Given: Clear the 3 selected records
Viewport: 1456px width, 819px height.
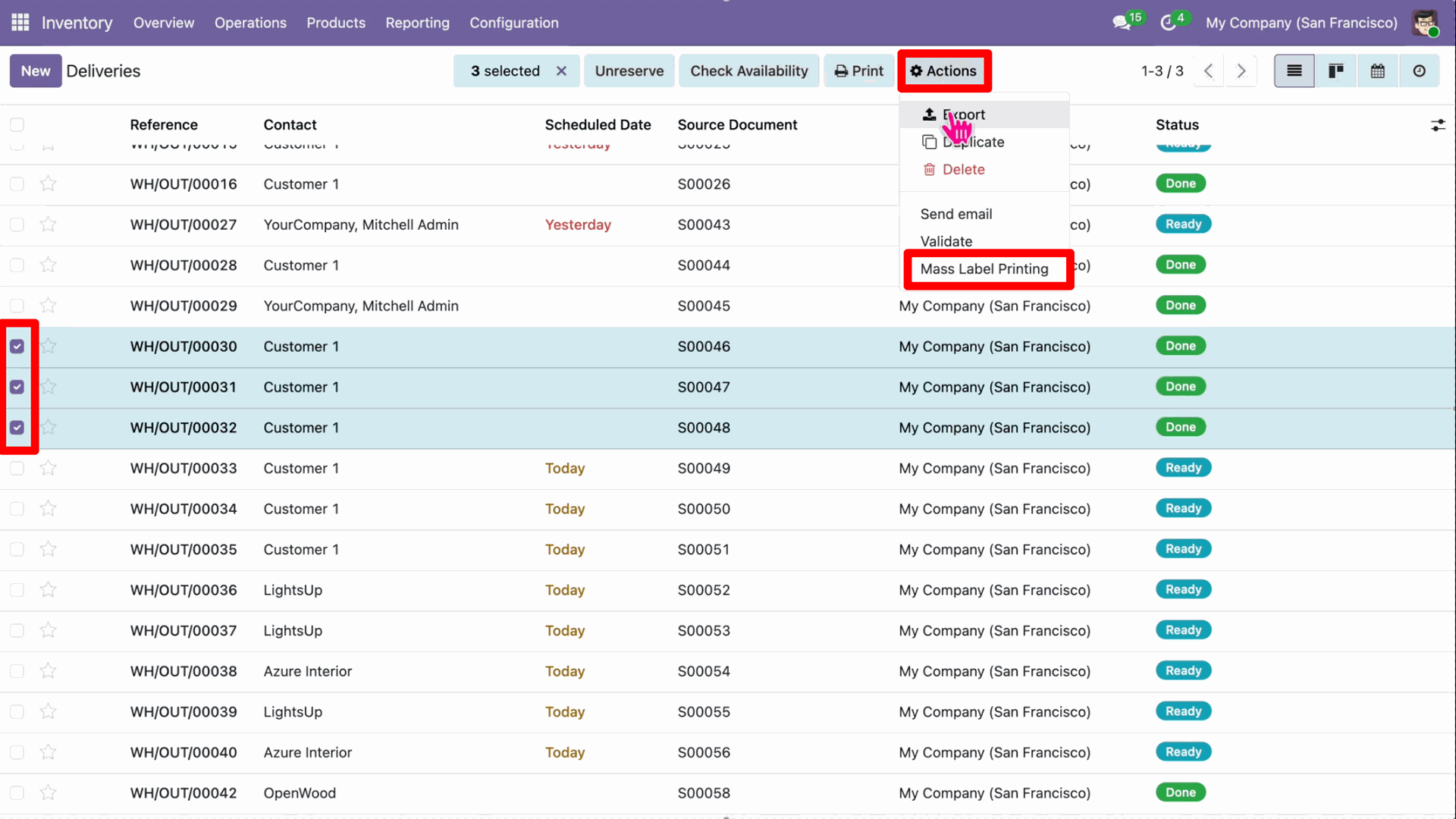Looking at the screenshot, I should pyautogui.click(x=561, y=71).
